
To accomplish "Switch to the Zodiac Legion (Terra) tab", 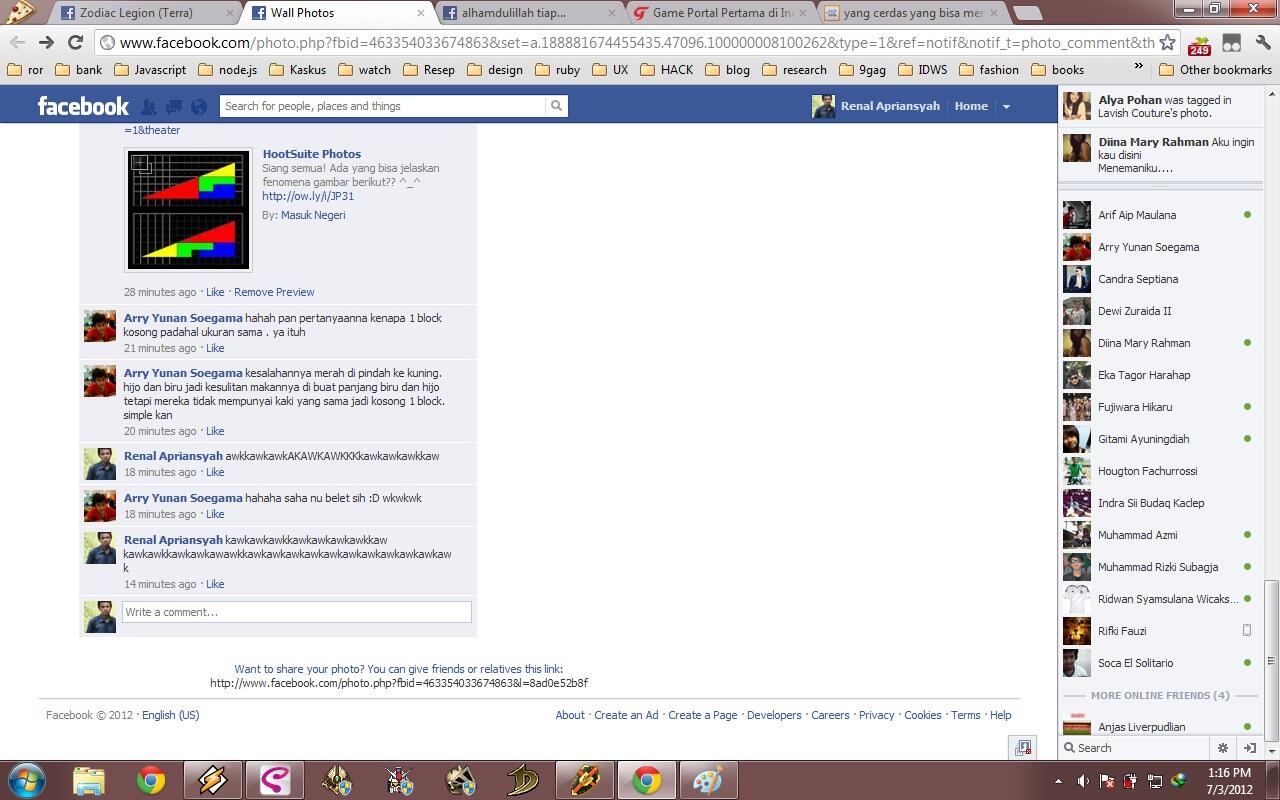I will (146, 13).
